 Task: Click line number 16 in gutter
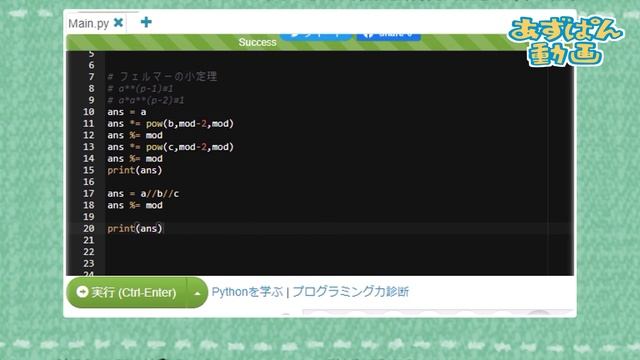tap(89, 182)
